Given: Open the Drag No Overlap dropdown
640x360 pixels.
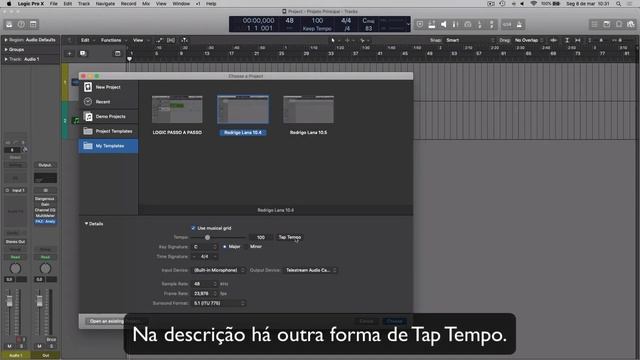Looking at the screenshot, I should pos(528,40).
